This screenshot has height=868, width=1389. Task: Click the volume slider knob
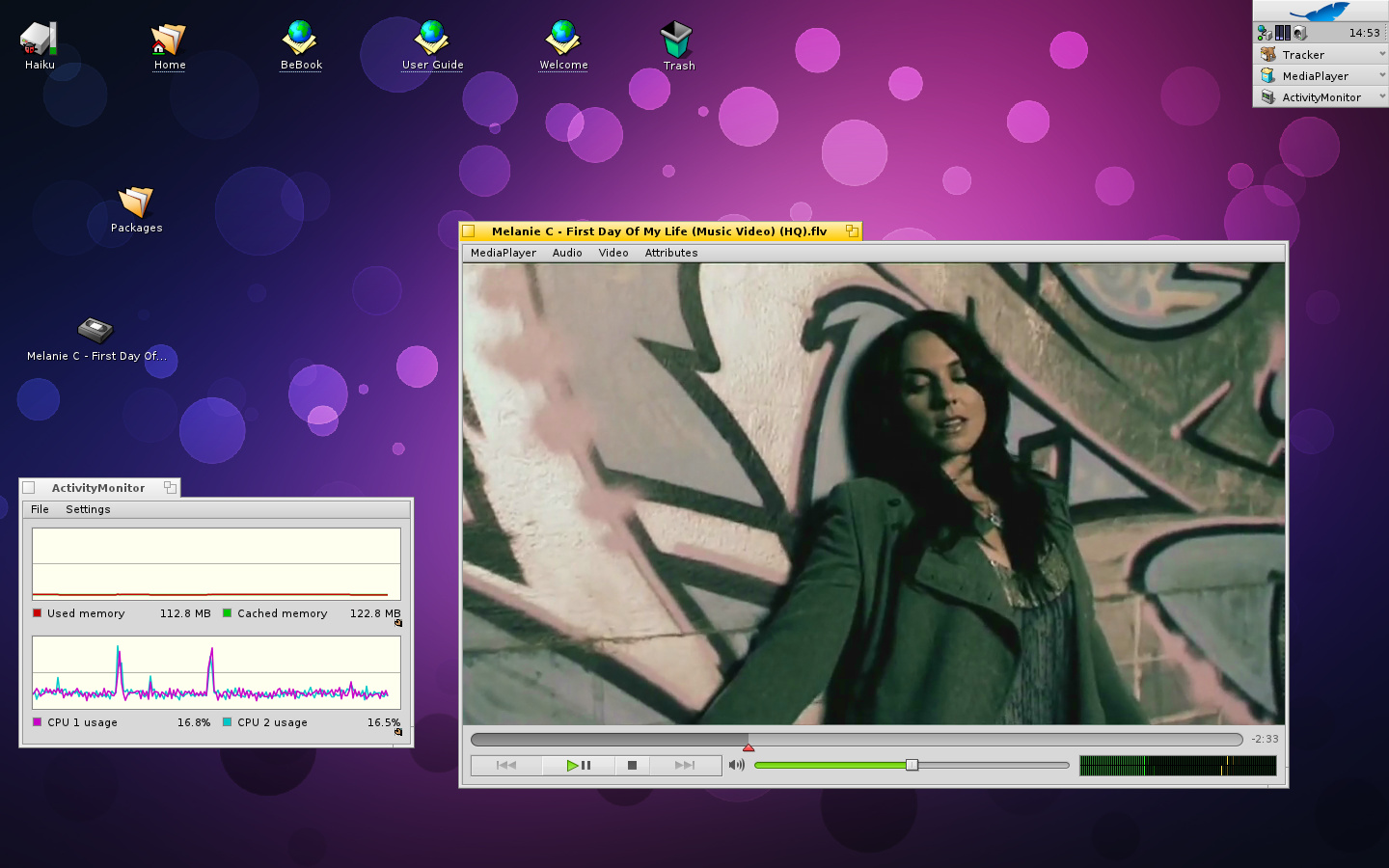point(912,765)
